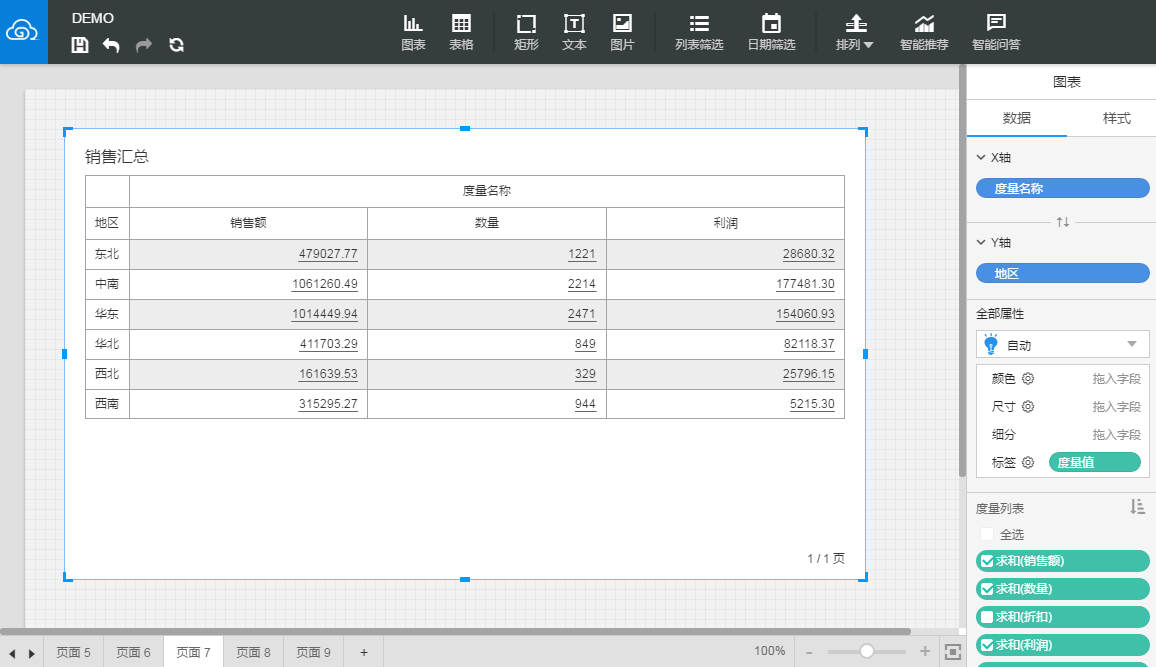The height and width of the screenshot is (667, 1156).
Task: Open the 自动 chart type dropdown
Action: [x=1062, y=344]
